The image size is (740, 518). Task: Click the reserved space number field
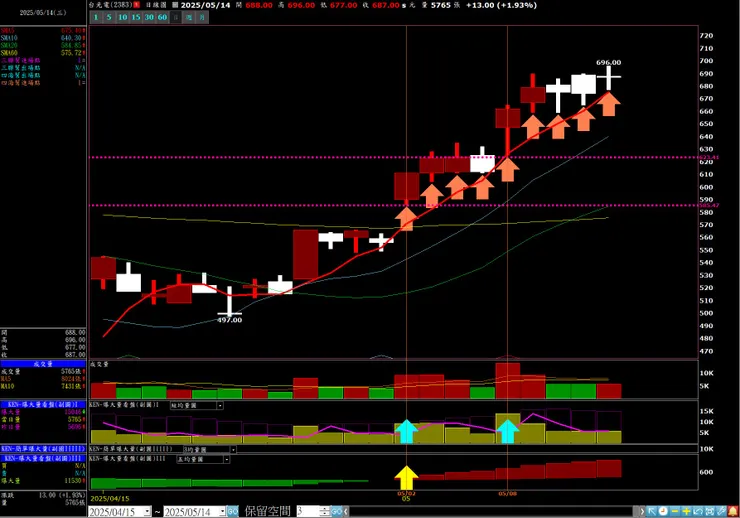pyautogui.click(x=308, y=511)
